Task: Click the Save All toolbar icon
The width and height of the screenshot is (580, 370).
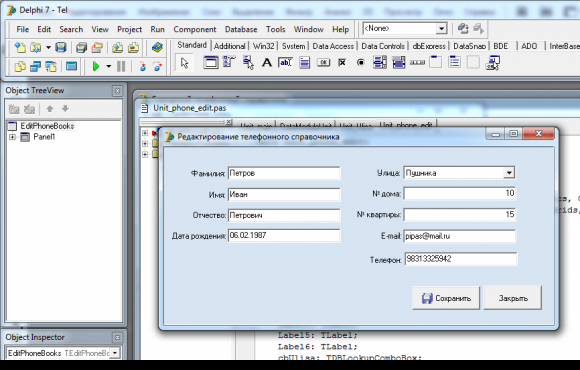Action: pyautogui.click(x=81, y=47)
